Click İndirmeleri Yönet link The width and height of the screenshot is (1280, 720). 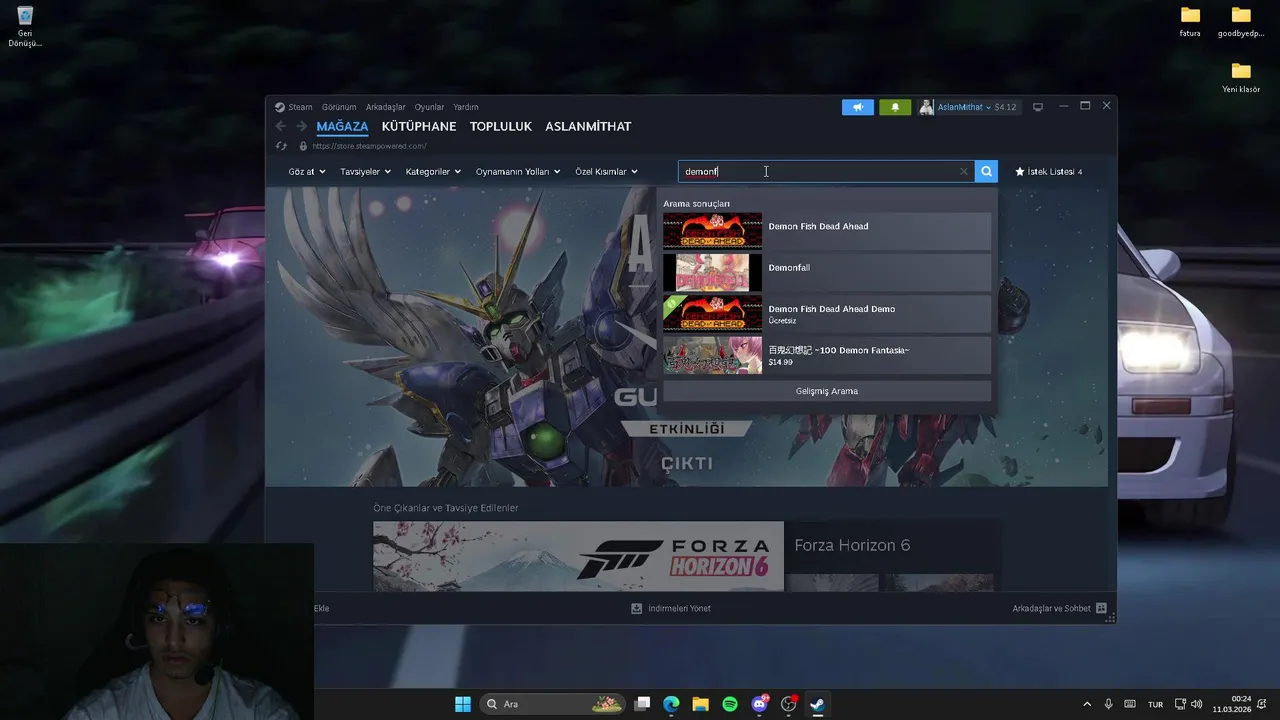[x=679, y=608]
